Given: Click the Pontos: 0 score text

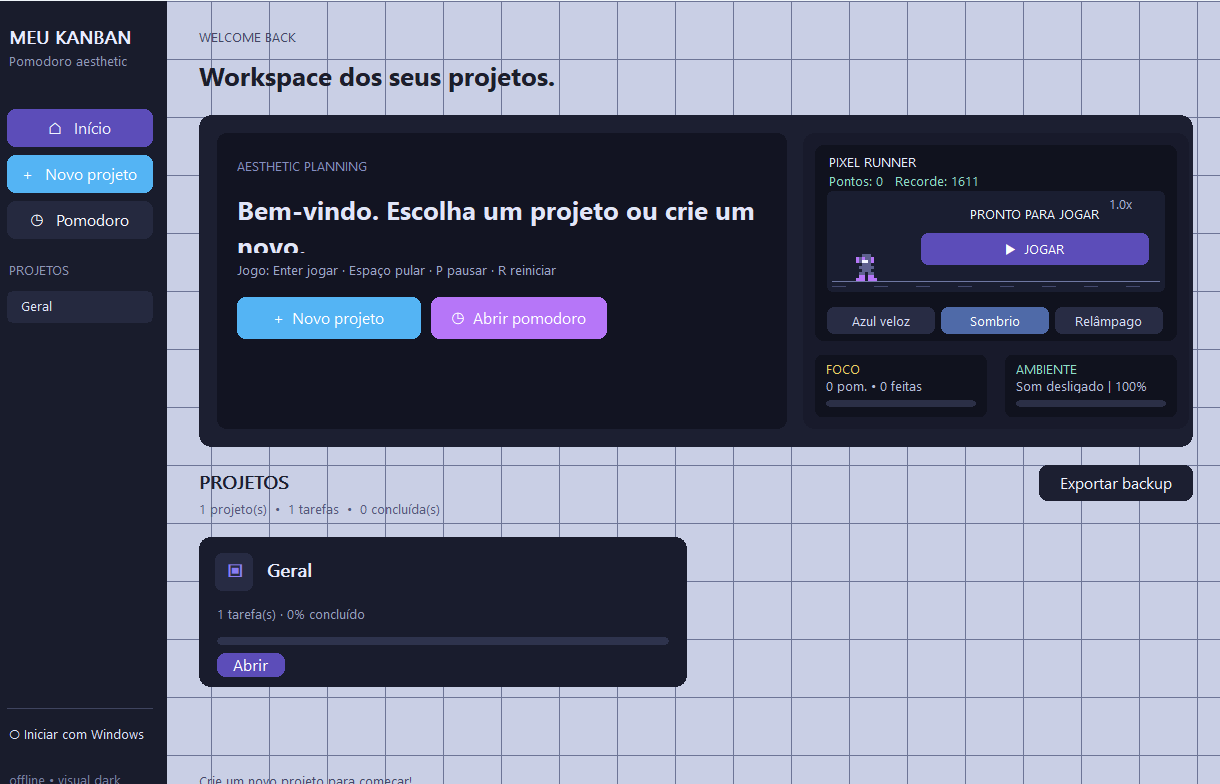Looking at the screenshot, I should pyautogui.click(x=856, y=181).
